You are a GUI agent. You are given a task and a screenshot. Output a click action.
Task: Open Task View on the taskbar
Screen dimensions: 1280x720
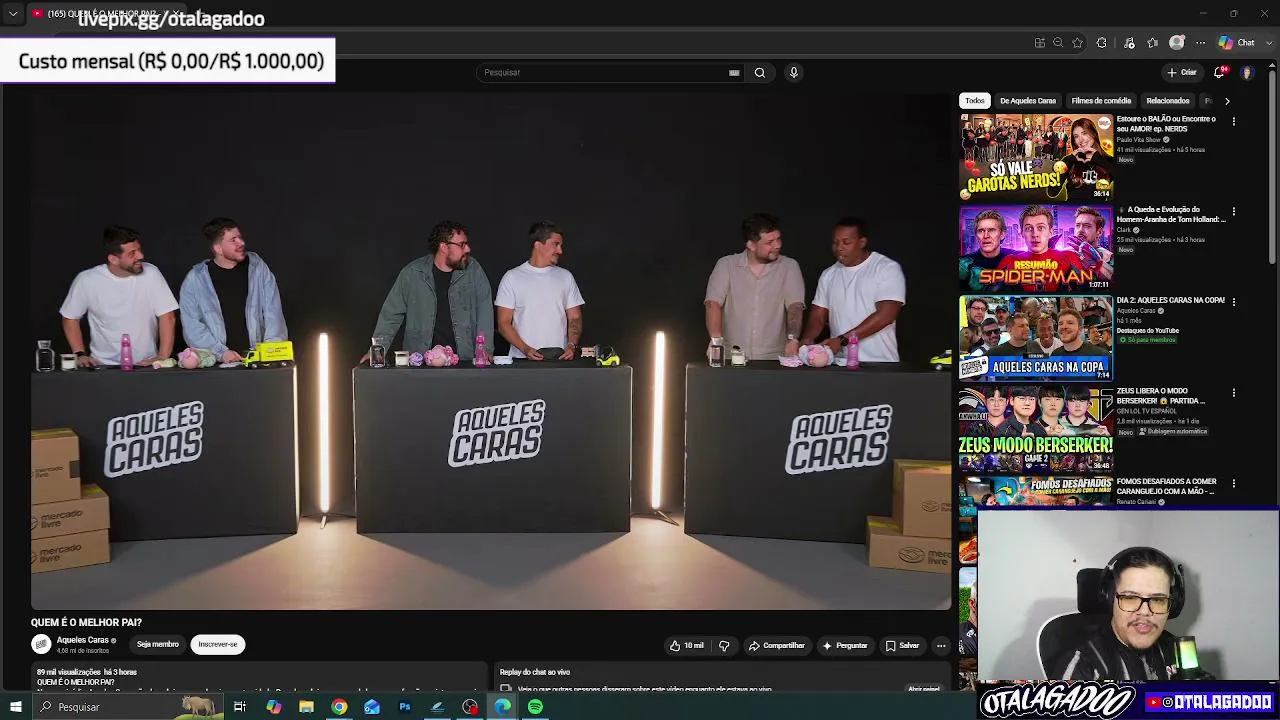[x=240, y=707]
